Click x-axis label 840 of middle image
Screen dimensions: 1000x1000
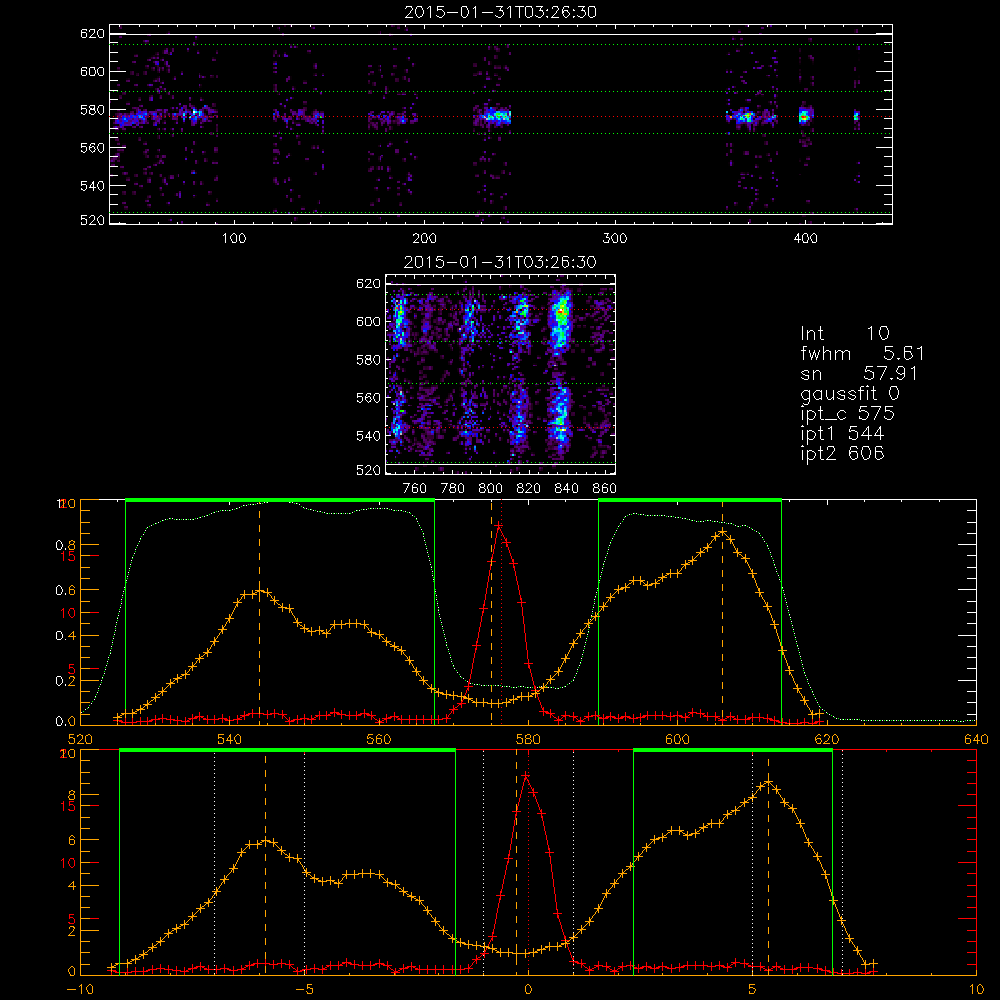[566, 489]
